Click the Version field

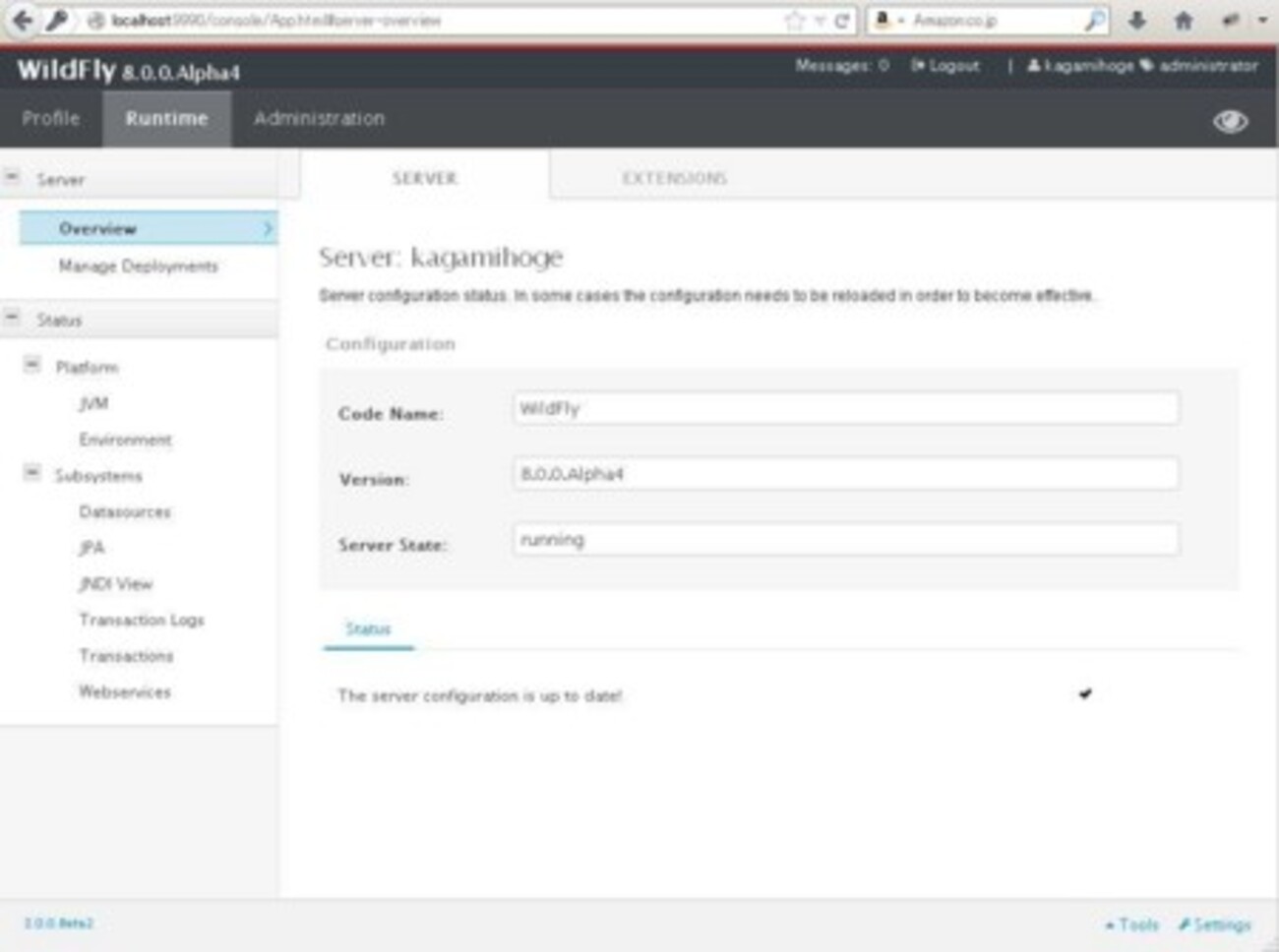click(x=845, y=474)
